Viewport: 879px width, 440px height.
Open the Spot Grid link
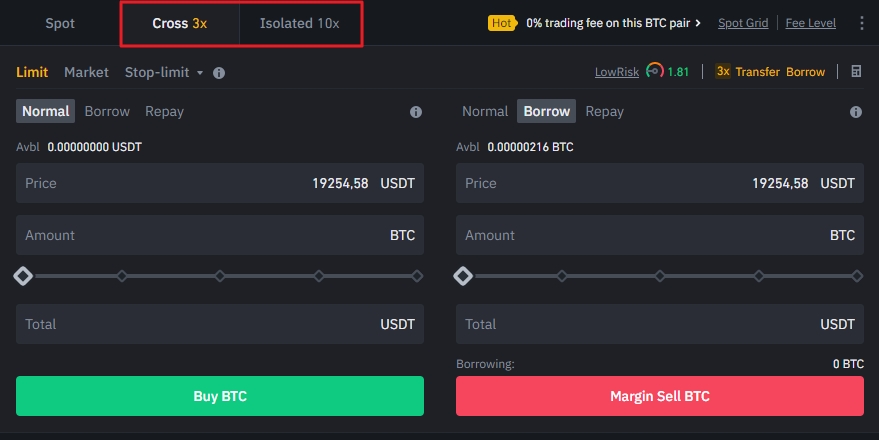743,23
